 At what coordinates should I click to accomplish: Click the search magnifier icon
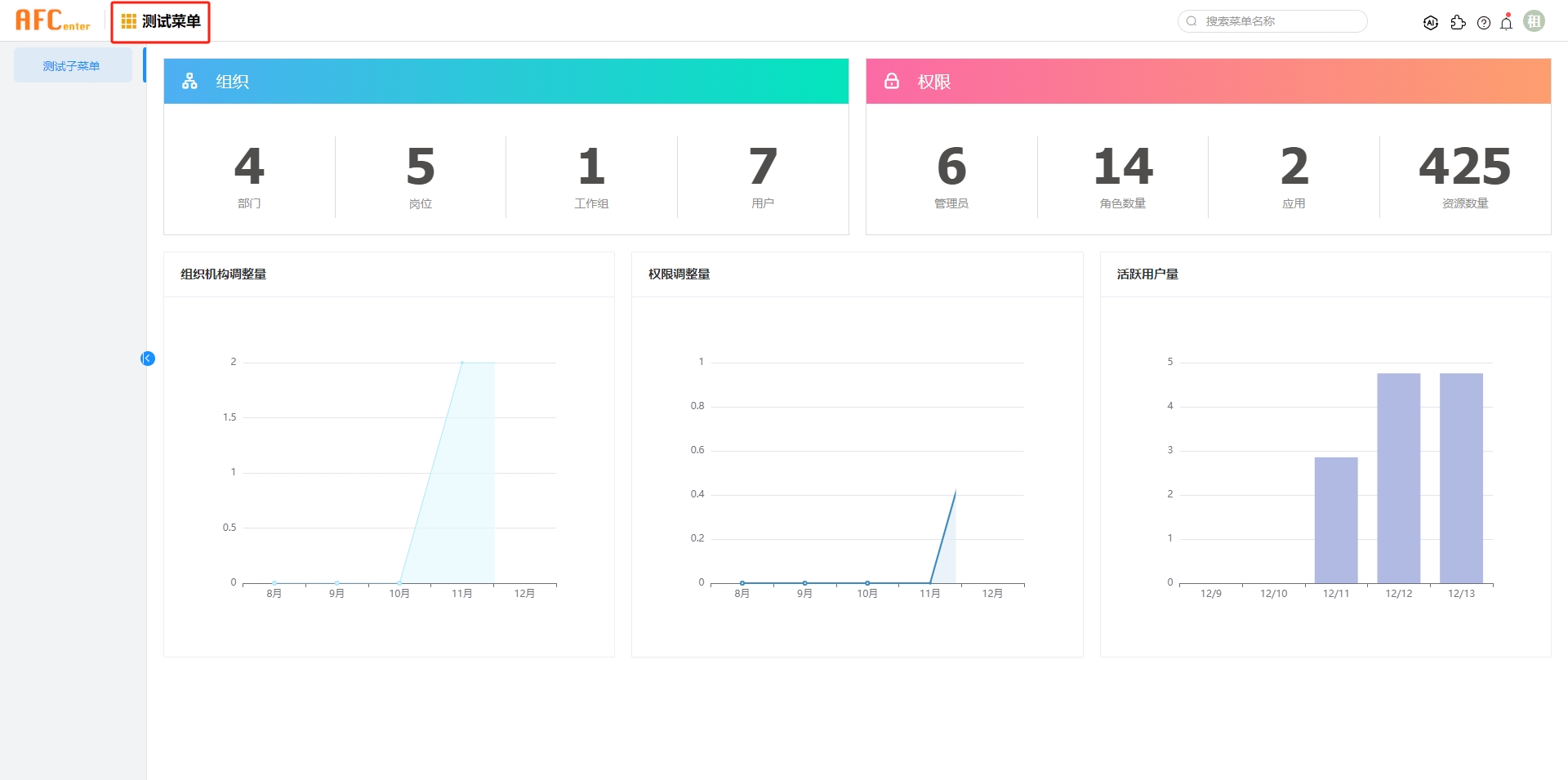1192,21
